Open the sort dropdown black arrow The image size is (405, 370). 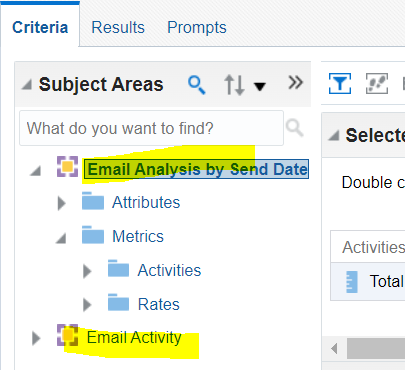click(x=260, y=87)
